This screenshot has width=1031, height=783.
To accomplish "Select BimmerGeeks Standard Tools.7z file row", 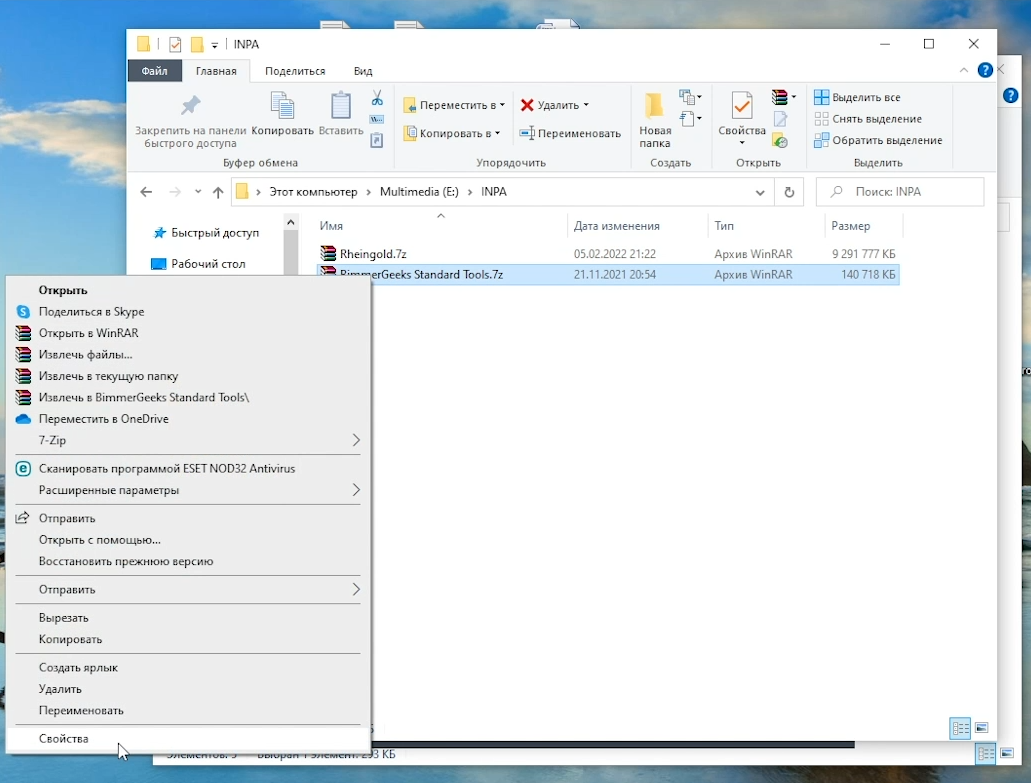I will pyautogui.click(x=608, y=275).
